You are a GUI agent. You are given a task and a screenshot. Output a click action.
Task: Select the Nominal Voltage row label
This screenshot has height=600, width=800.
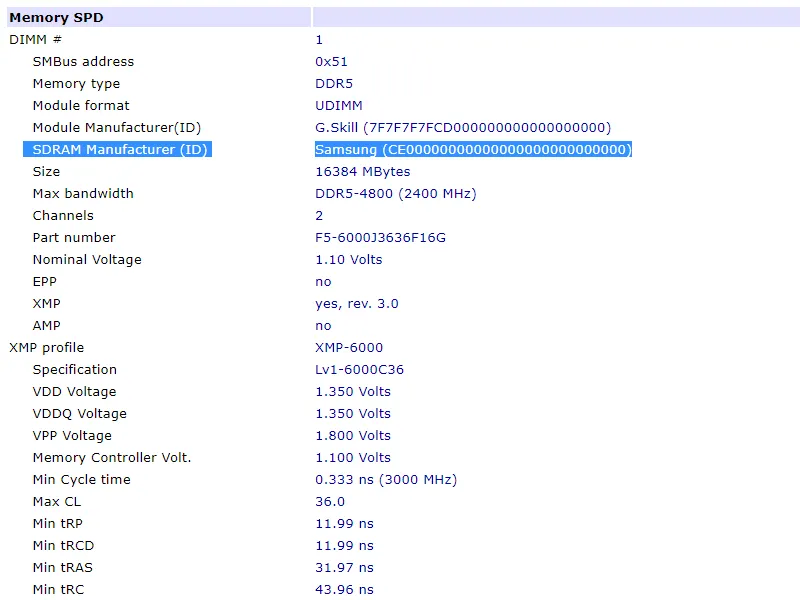click(x=87, y=259)
